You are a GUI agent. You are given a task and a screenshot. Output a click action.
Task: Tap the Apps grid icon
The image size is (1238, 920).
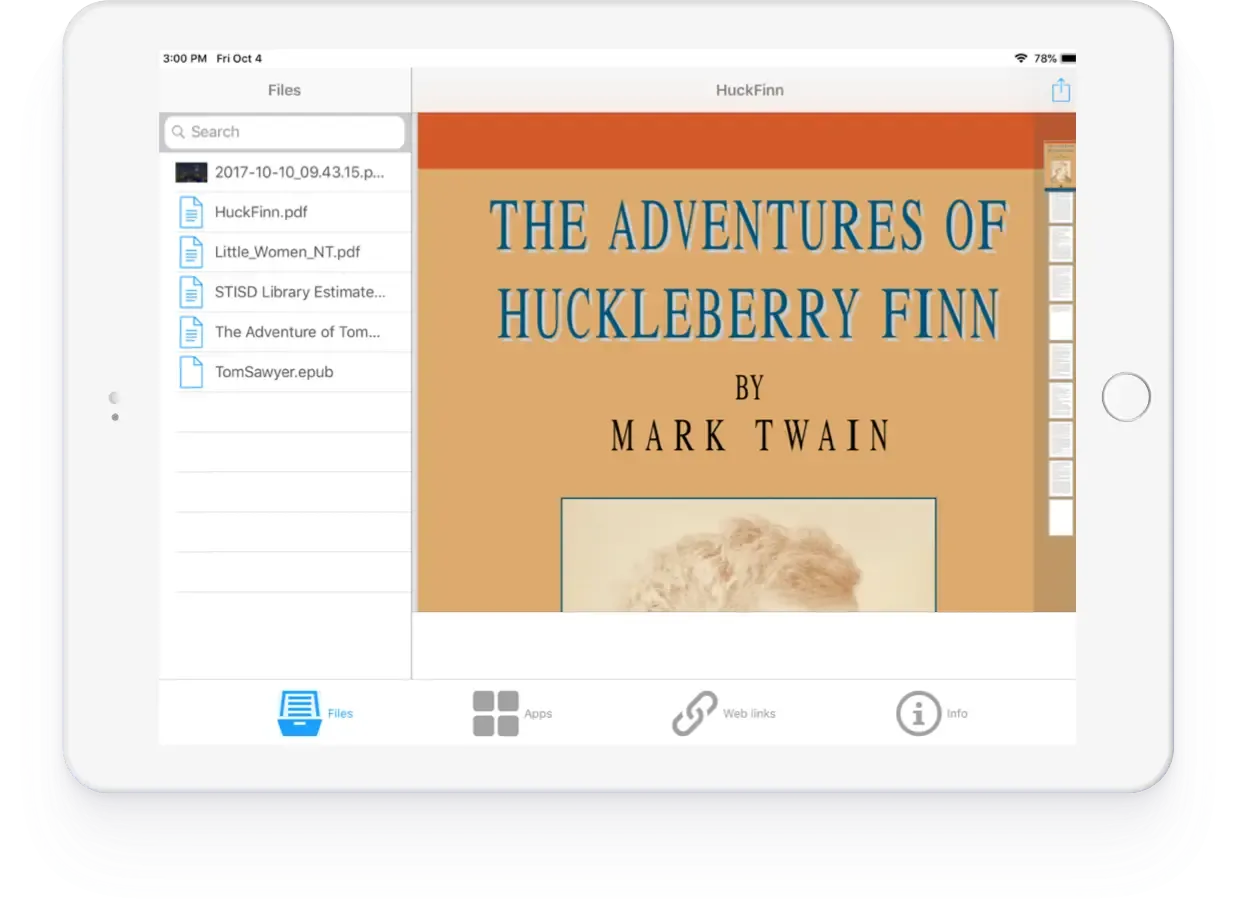point(496,713)
